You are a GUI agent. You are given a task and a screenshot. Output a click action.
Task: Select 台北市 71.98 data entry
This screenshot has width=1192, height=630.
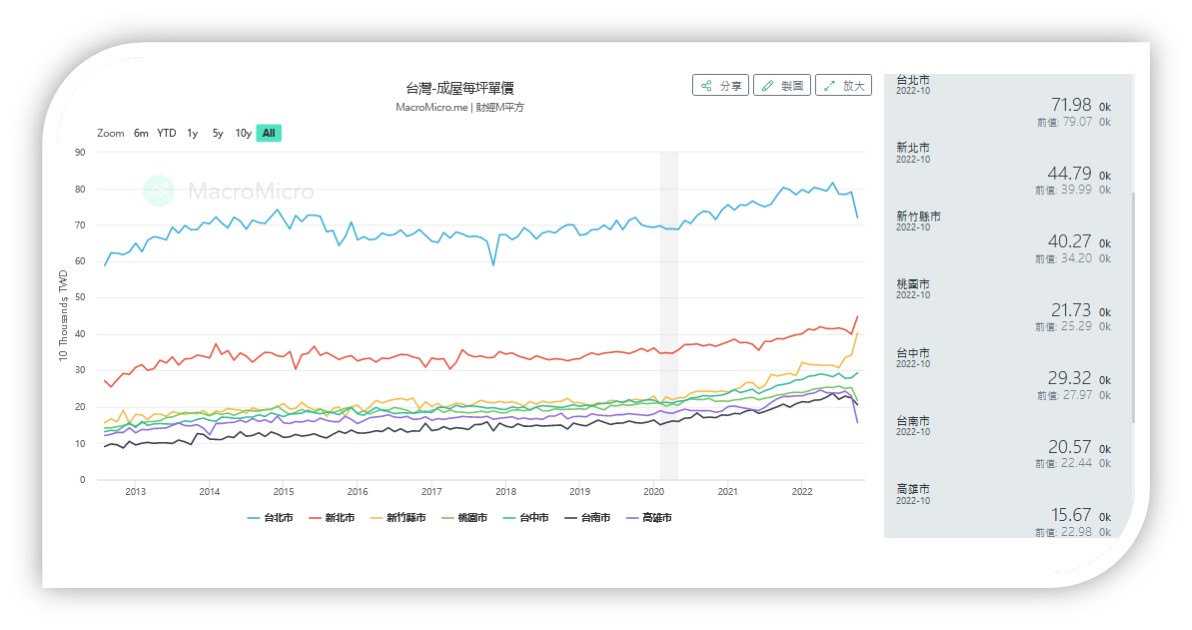(x=1004, y=101)
